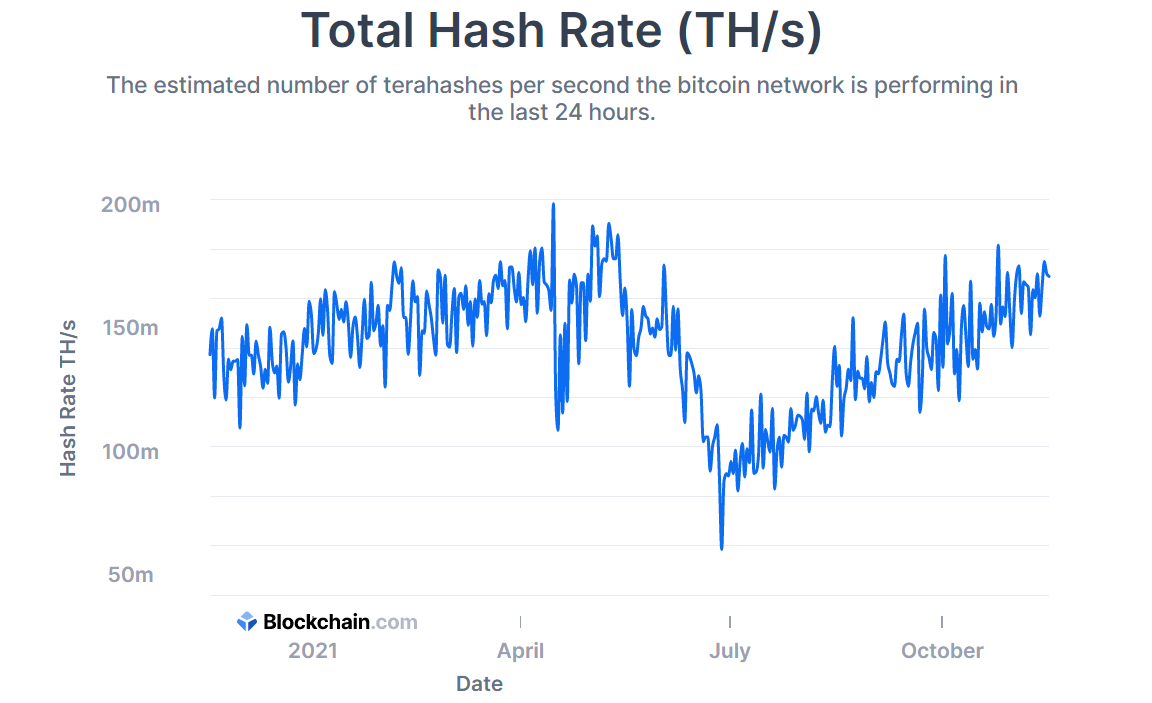
Task: Click the Date axis title
Action: (480, 684)
